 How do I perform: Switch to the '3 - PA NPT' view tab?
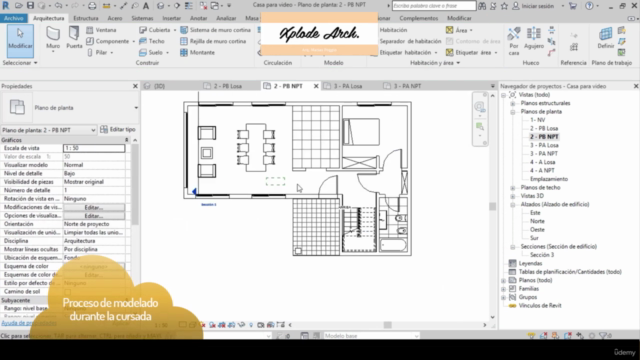[x=407, y=86]
